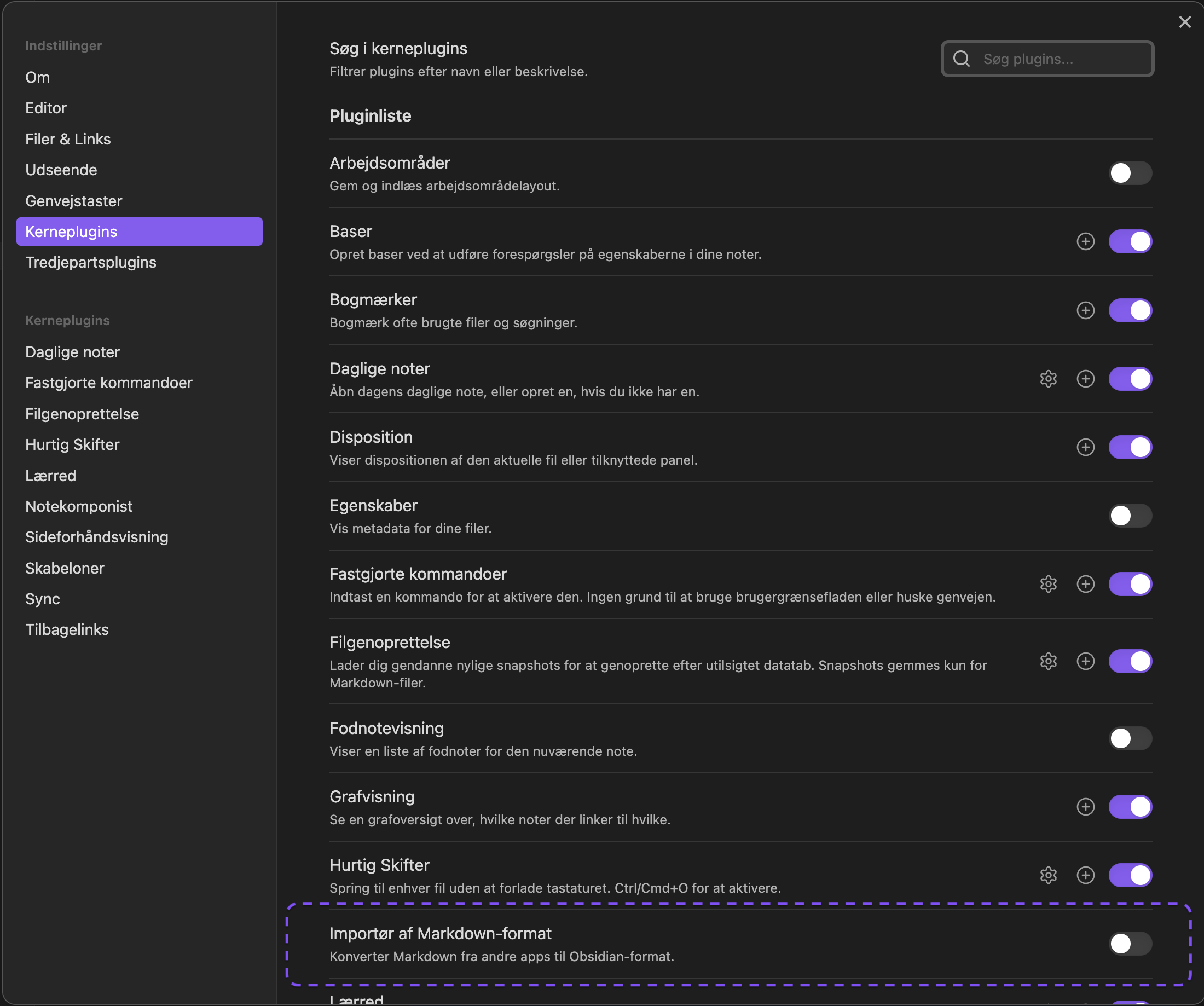Enable the Arbejdsområder plugin toggle

(1130, 173)
